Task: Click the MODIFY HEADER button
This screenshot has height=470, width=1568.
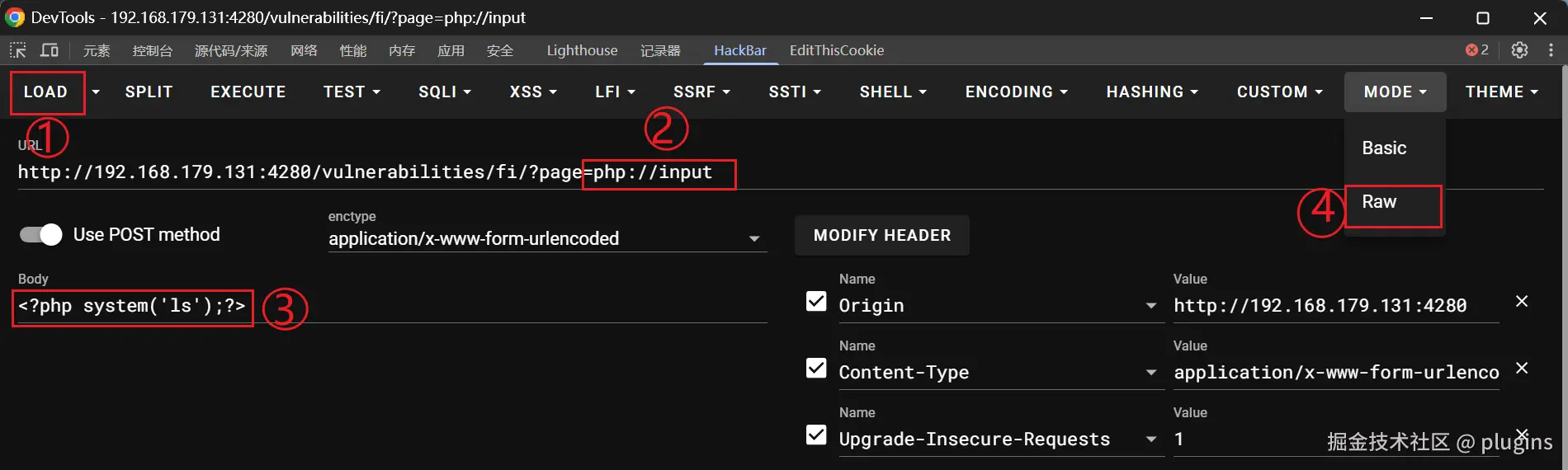Action: (x=881, y=236)
